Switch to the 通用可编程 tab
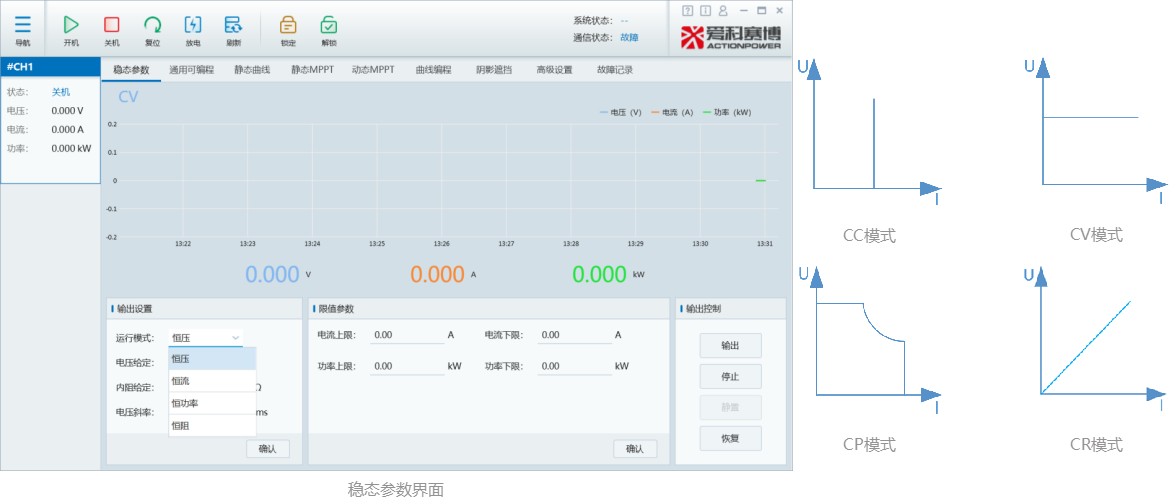 191,70
